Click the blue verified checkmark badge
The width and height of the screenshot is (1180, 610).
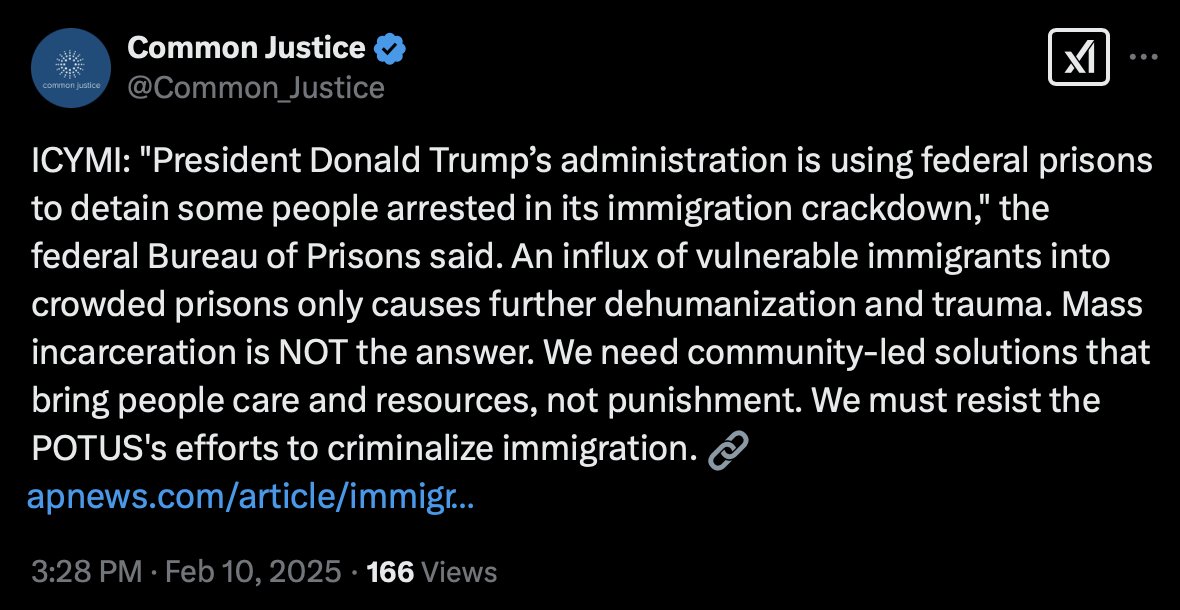click(x=388, y=47)
